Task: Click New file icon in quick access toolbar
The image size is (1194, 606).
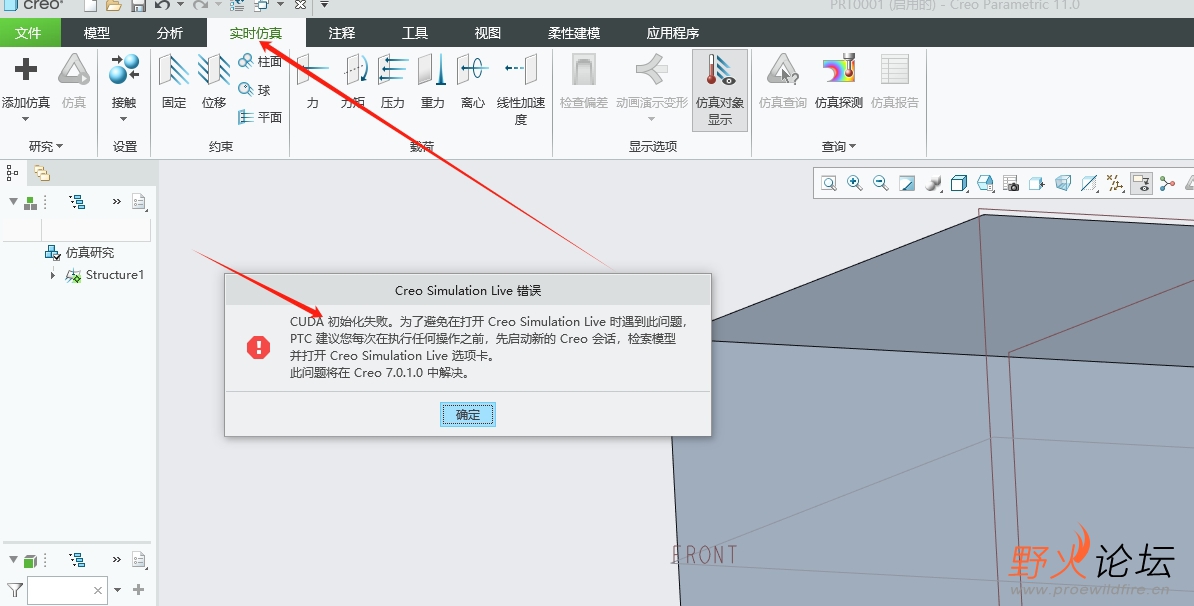Action: pos(91,5)
